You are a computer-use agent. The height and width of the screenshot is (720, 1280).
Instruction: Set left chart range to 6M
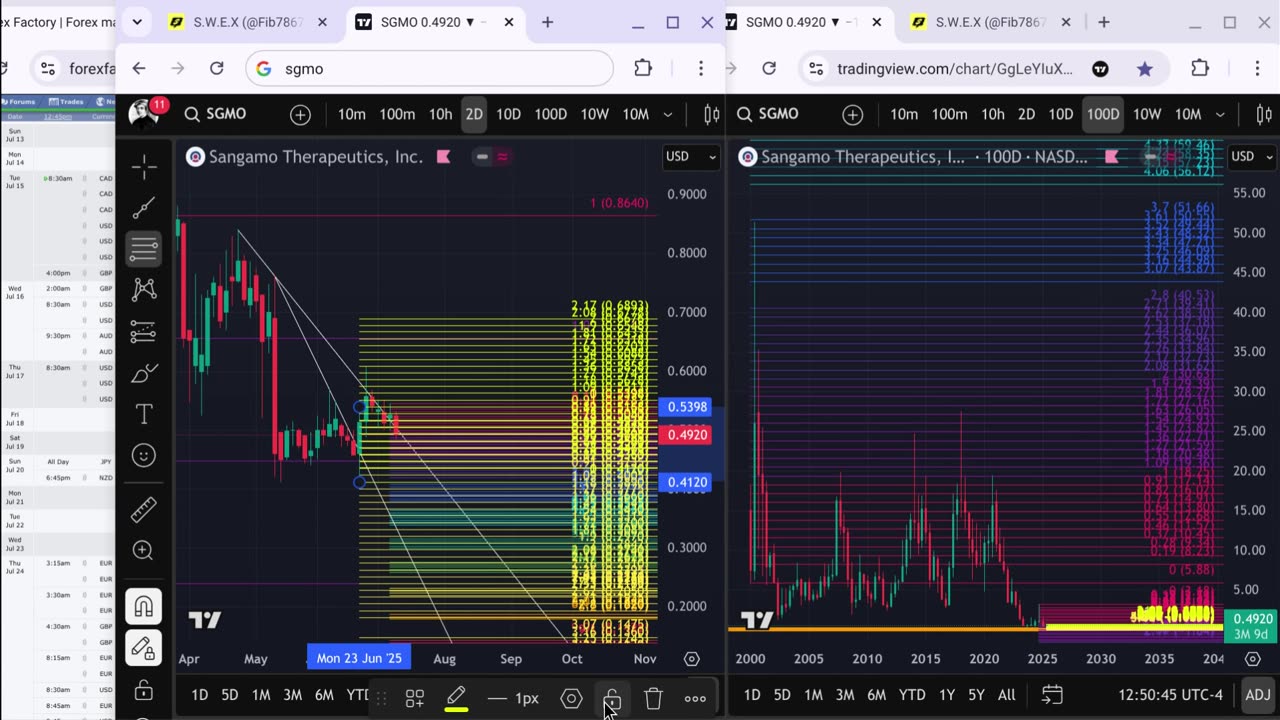coord(324,696)
